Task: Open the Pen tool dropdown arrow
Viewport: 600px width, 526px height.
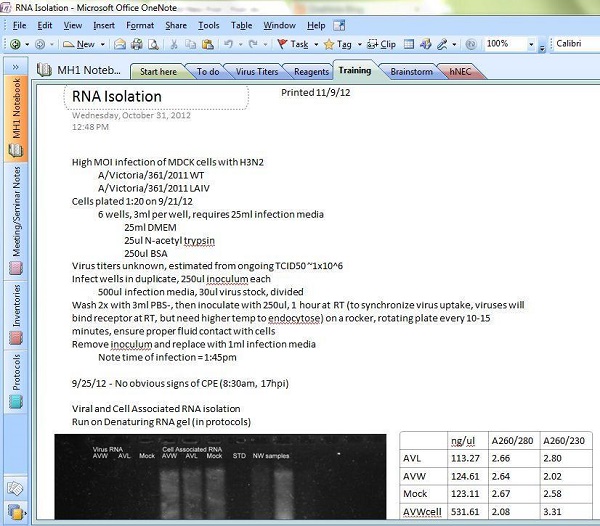Action: (x=454, y=44)
